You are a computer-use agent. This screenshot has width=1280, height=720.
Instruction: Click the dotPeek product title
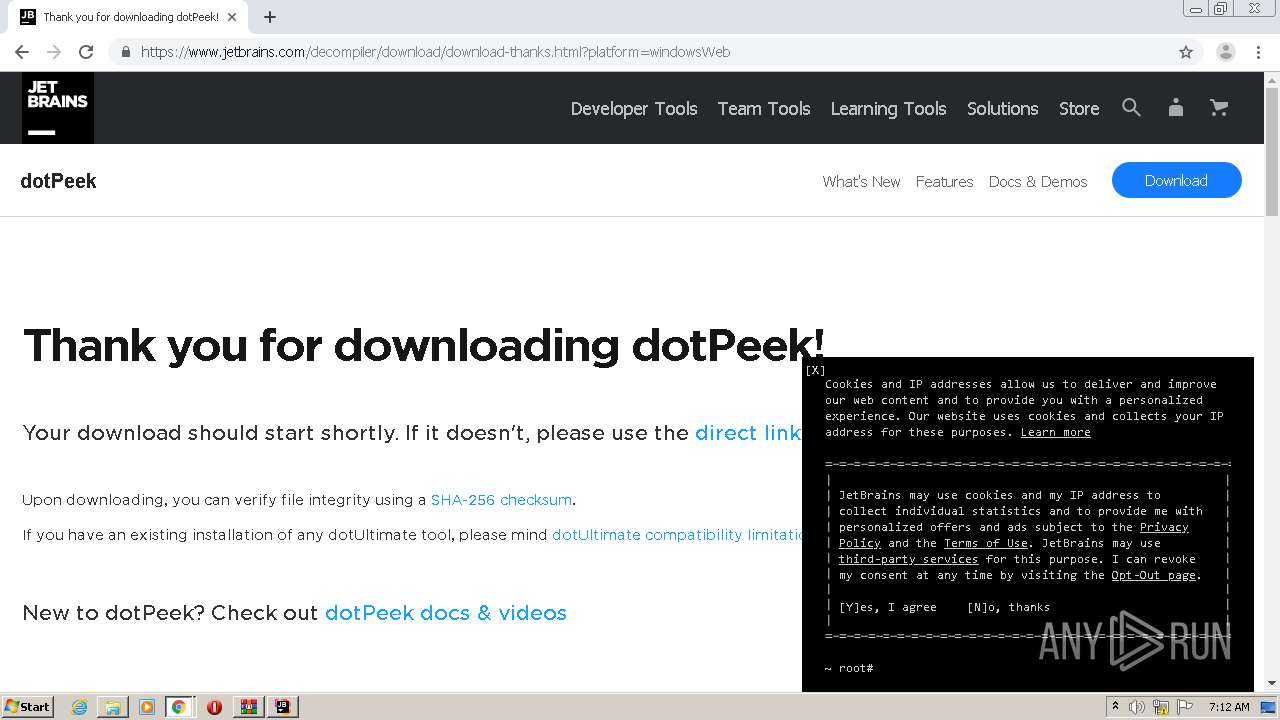pos(58,181)
